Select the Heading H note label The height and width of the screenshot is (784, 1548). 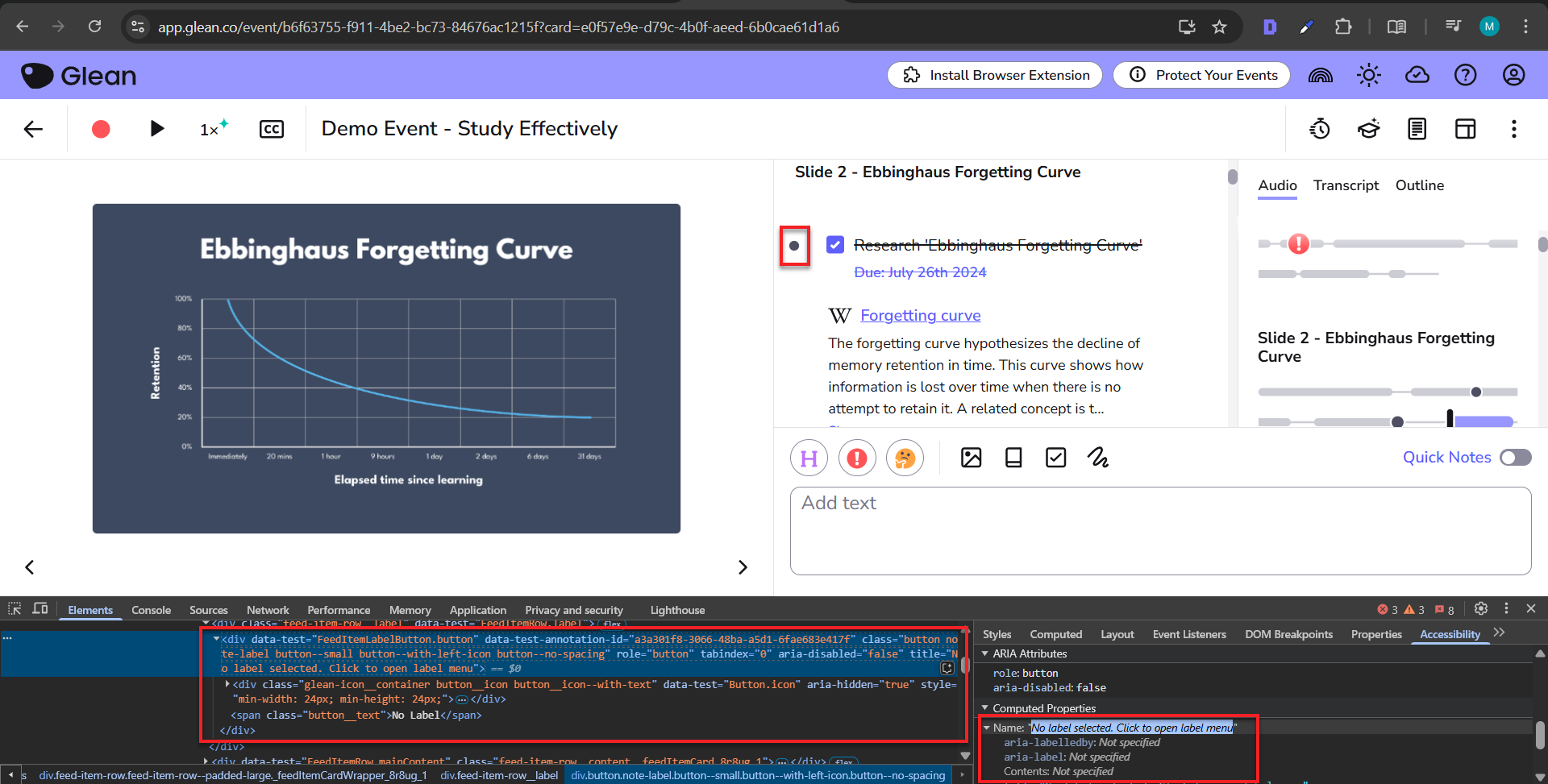(809, 458)
